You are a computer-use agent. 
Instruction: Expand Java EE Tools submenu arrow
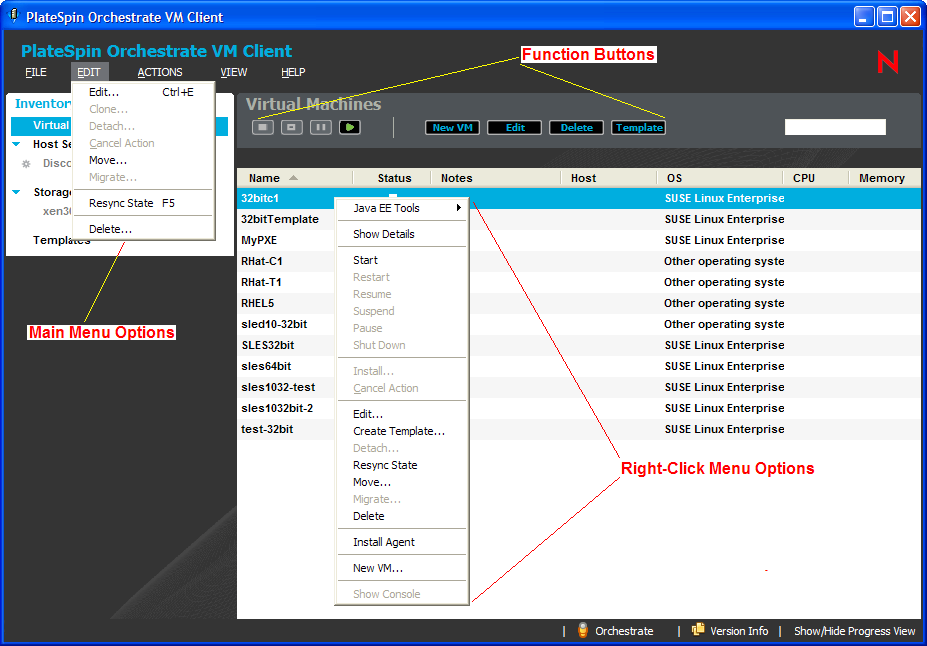tap(458, 208)
